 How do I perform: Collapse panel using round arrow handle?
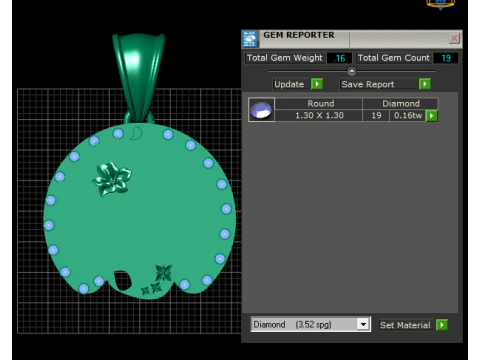click(x=352, y=71)
